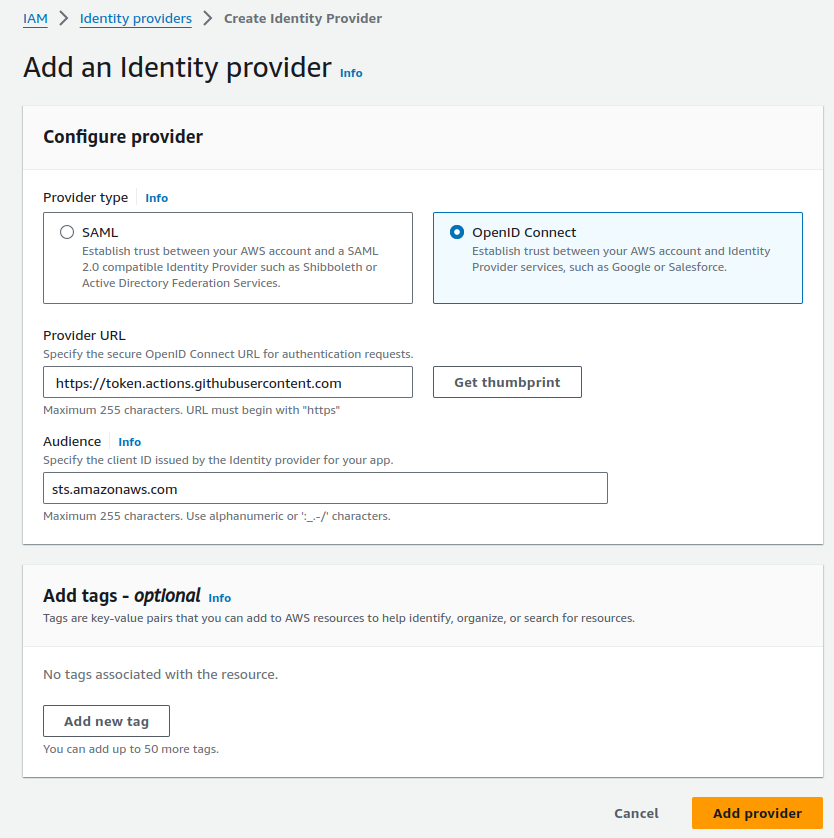The image size is (834, 838).
Task: Select the SAML provider type radio button
Action: pos(67,232)
